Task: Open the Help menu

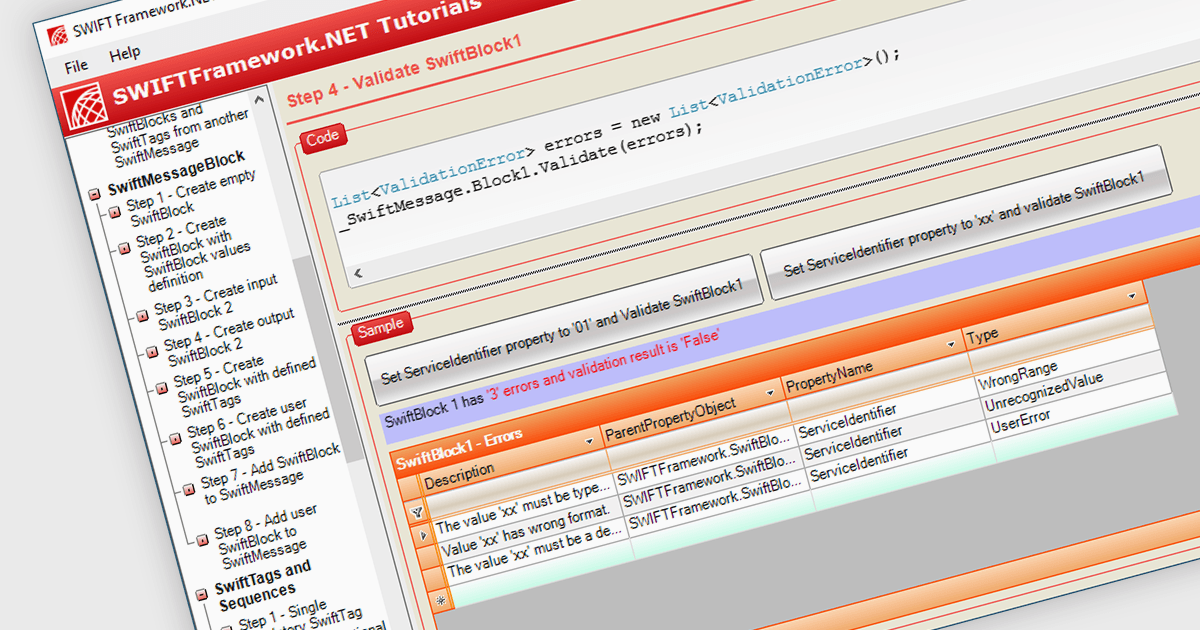Action: pyautogui.click(x=125, y=53)
